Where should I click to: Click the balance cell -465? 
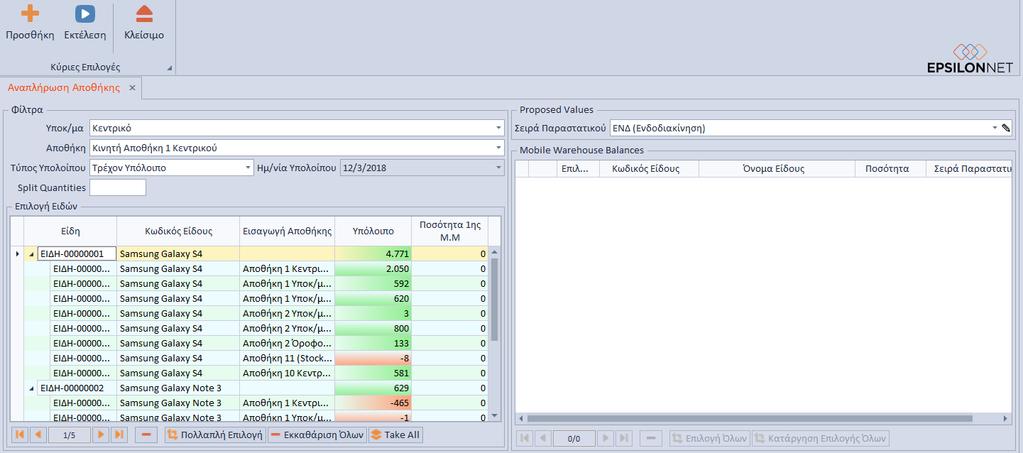[x=373, y=403]
